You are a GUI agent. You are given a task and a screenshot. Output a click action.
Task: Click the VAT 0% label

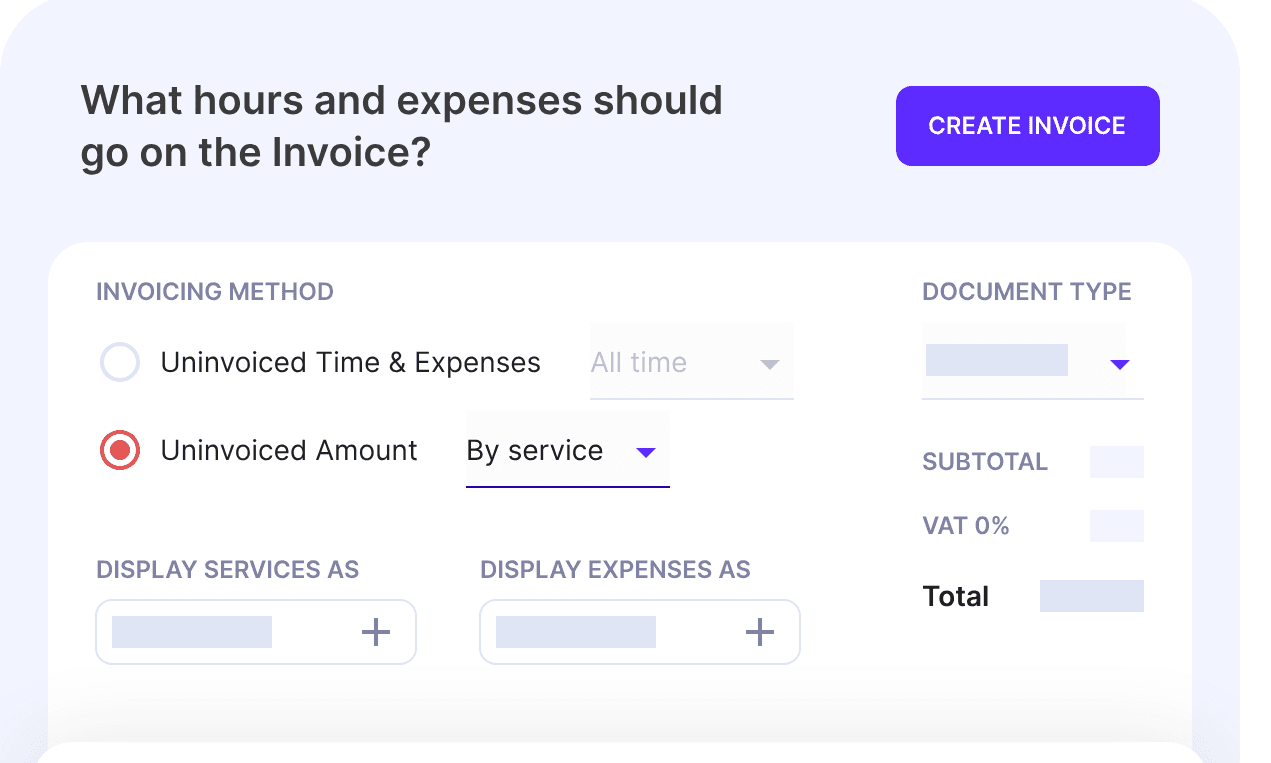coord(966,526)
